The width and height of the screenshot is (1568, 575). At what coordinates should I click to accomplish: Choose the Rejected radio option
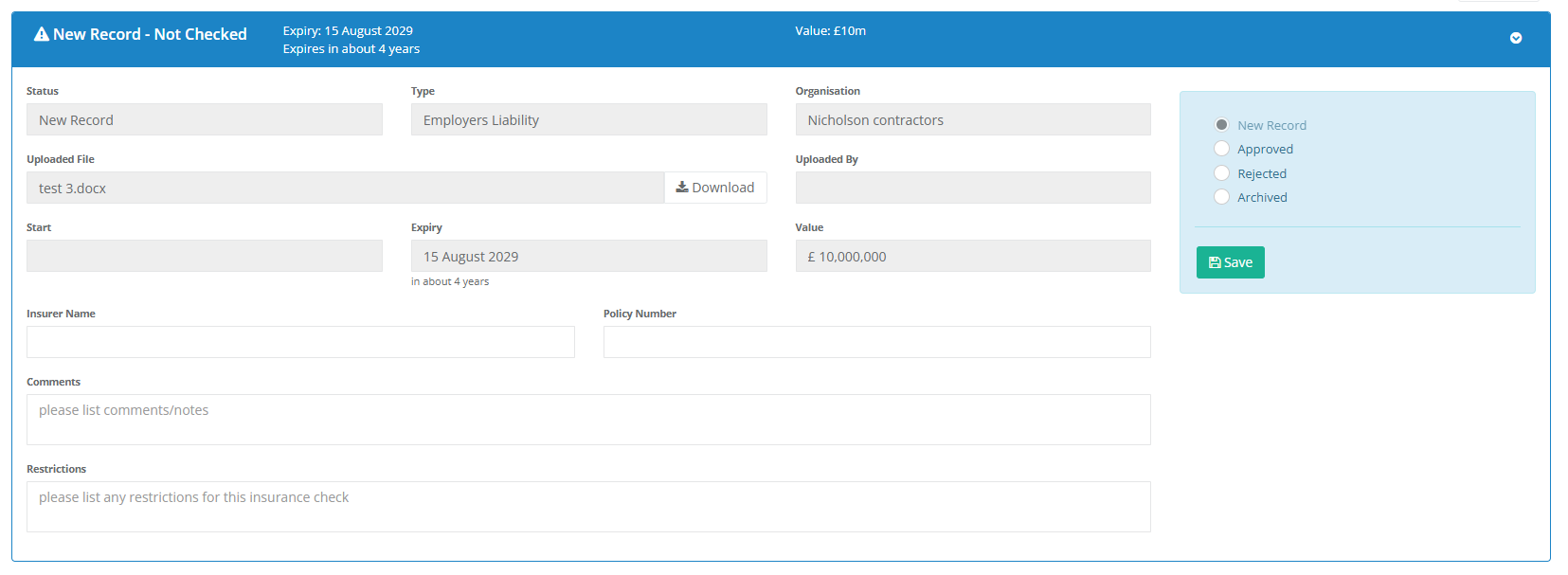click(x=1222, y=173)
